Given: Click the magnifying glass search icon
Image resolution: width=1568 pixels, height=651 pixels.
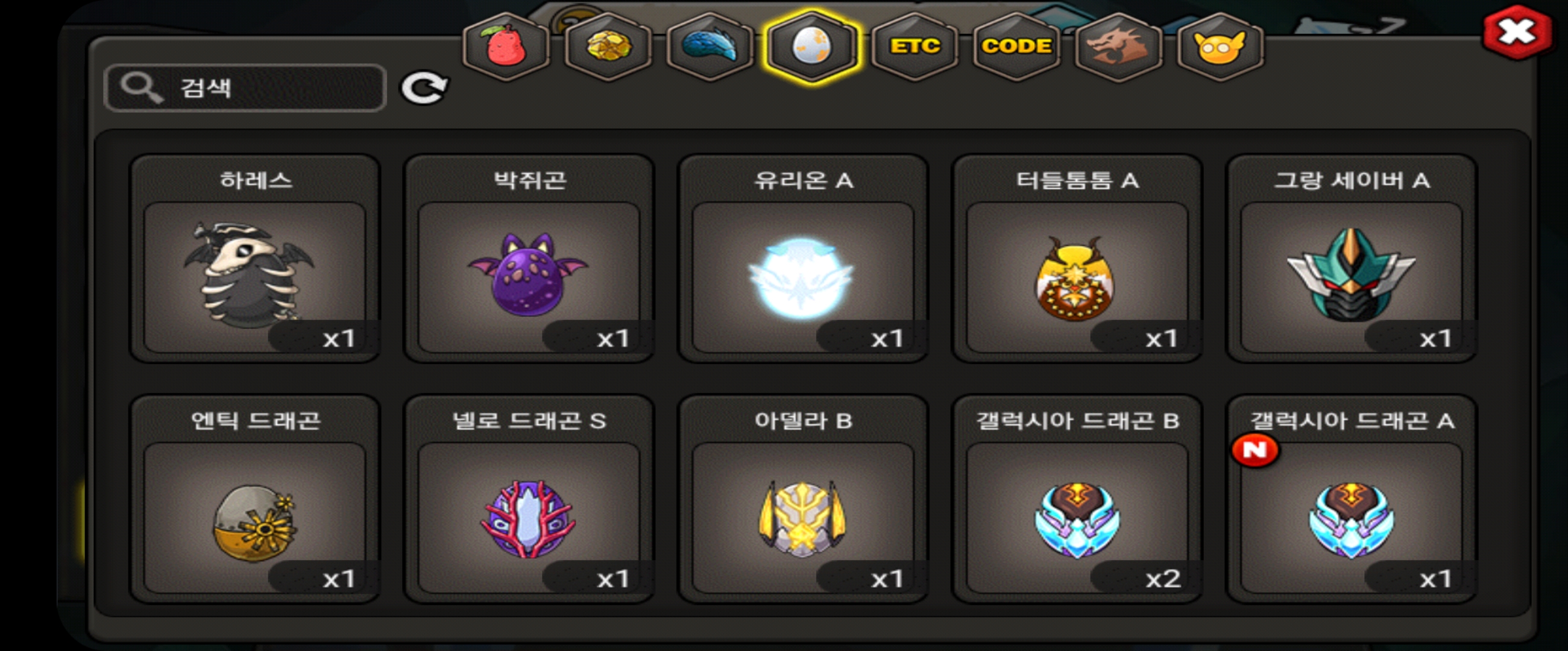Looking at the screenshot, I should click(x=140, y=87).
